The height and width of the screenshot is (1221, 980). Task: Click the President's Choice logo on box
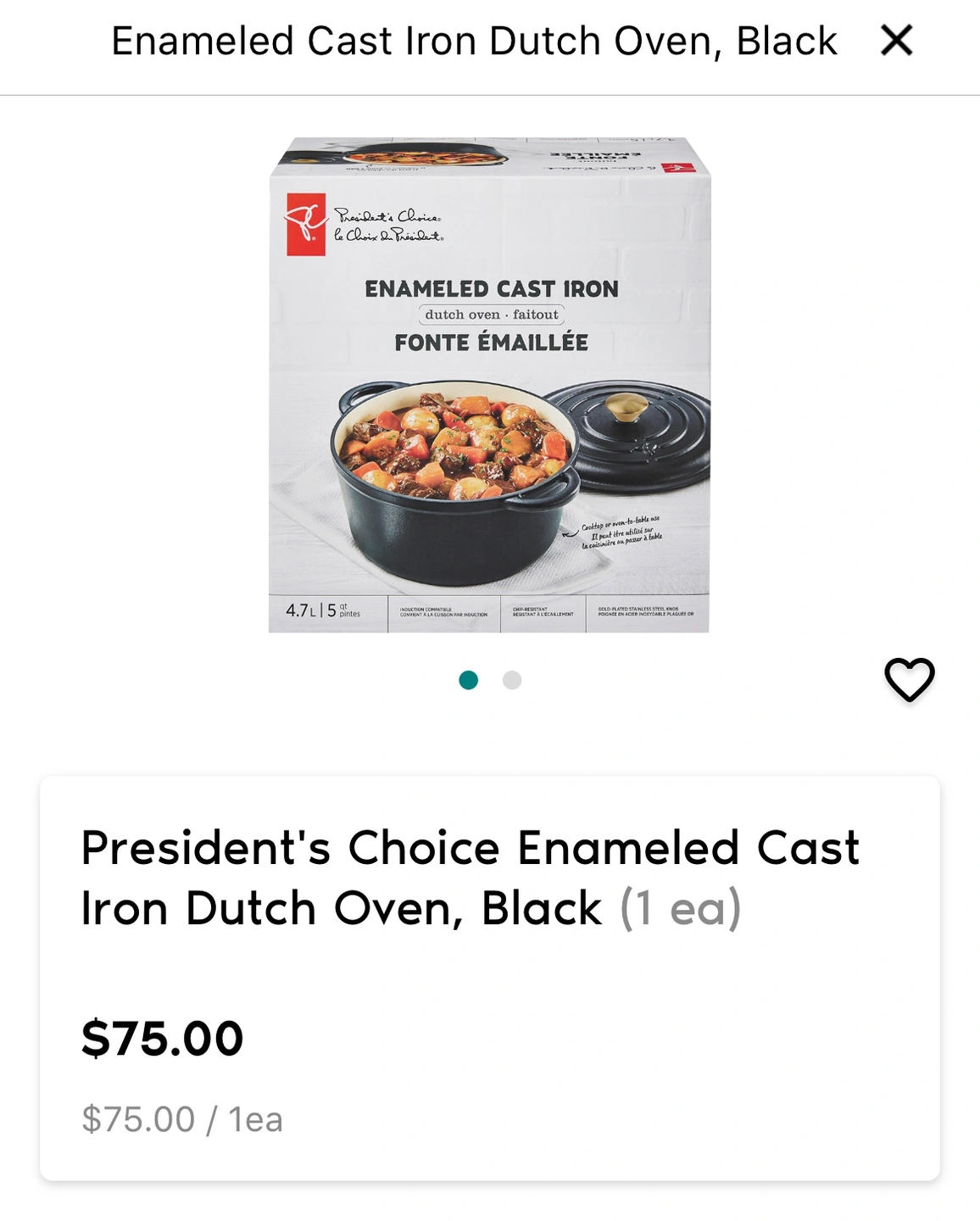point(306,225)
